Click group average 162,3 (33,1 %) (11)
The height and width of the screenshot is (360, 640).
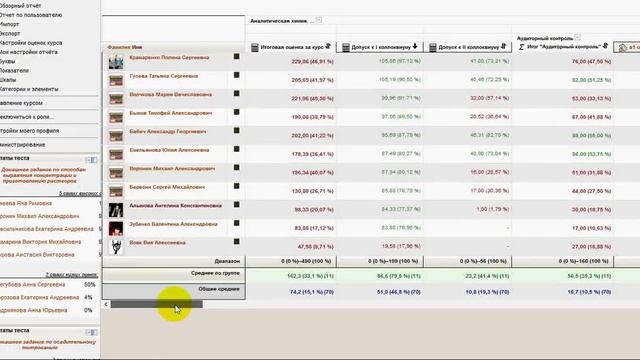click(x=310, y=276)
